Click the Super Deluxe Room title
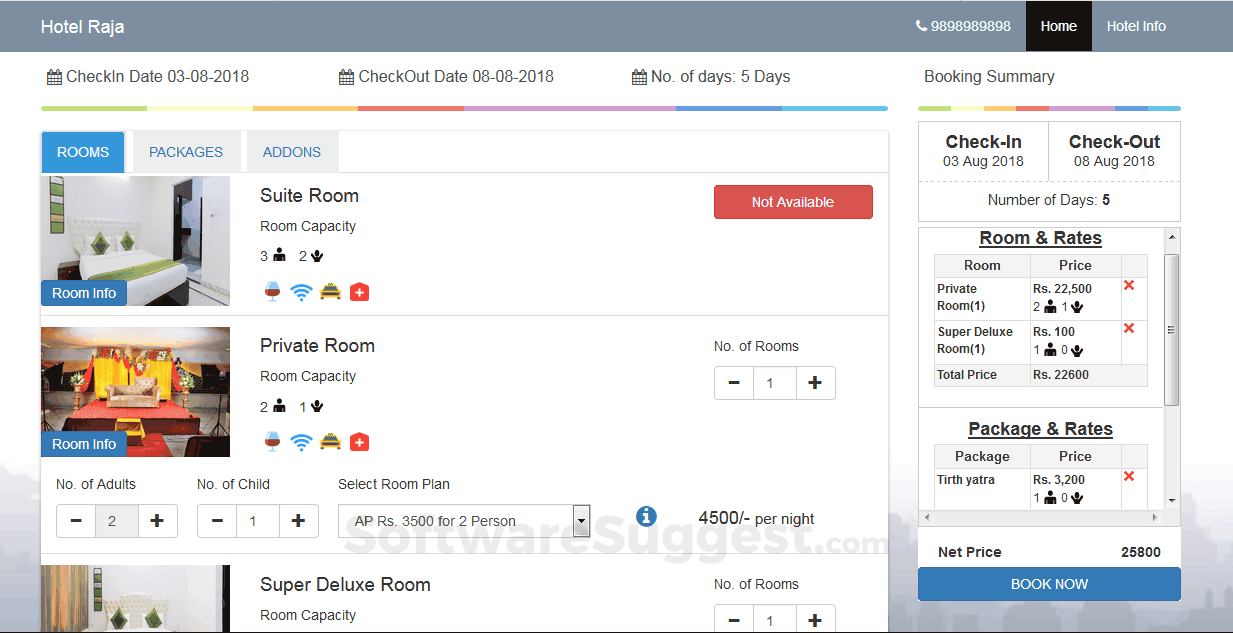Viewport: 1233px width, 633px height. [x=345, y=585]
